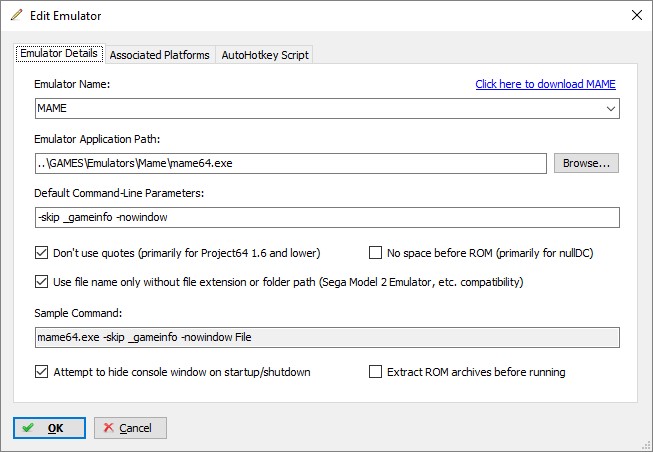Click the 'Sample Command:' label
This screenshot has width=653, height=452.
(x=78, y=313)
